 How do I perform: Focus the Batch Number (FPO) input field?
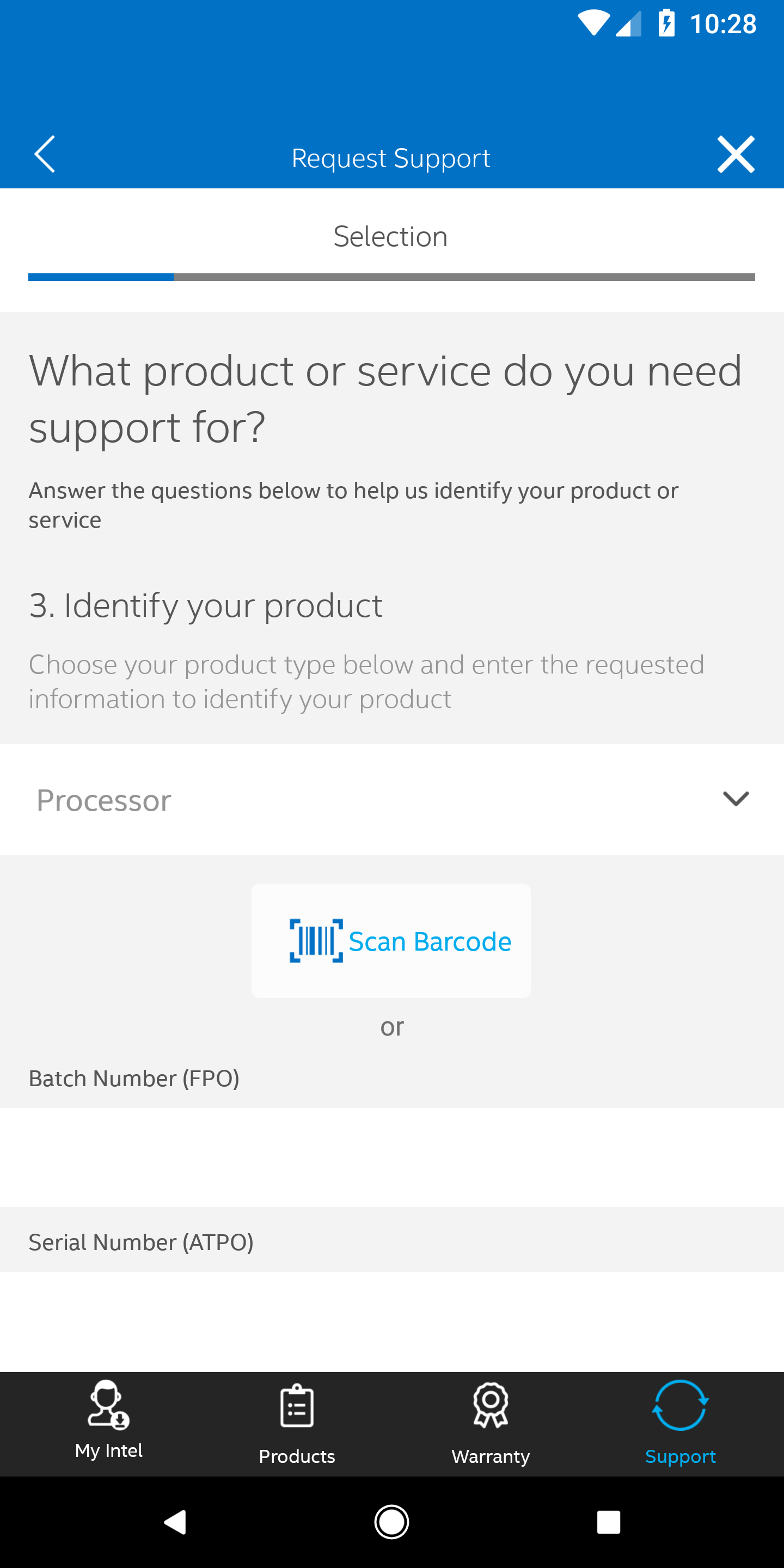point(392,1157)
